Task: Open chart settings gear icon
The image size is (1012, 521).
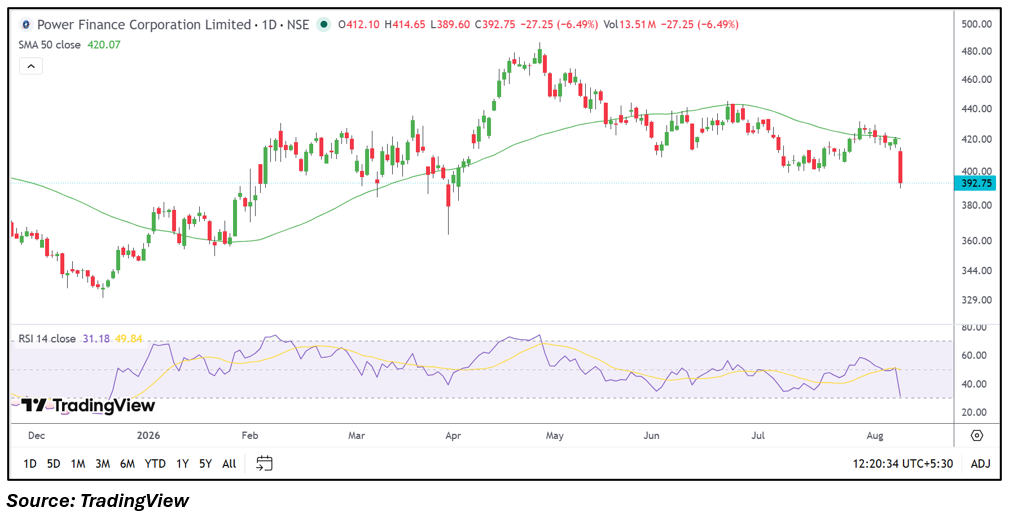Action: pos(977,436)
